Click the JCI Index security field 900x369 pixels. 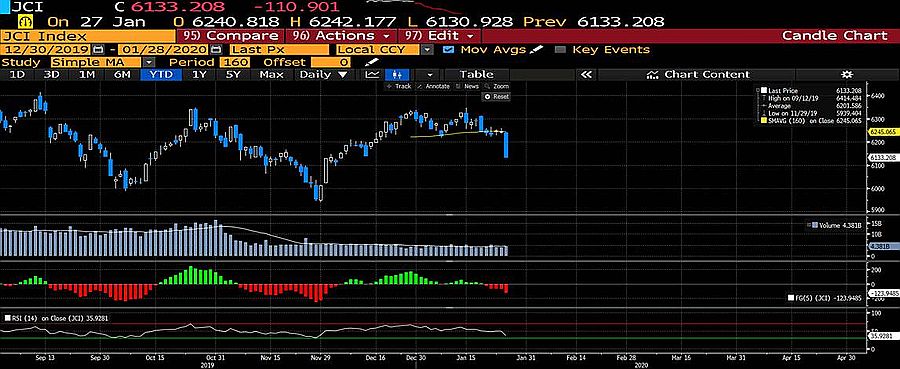click(87, 35)
